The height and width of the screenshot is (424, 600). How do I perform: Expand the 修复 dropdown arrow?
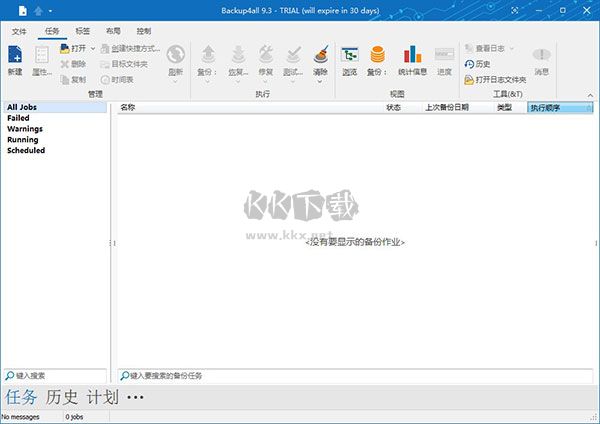(x=266, y=82)
